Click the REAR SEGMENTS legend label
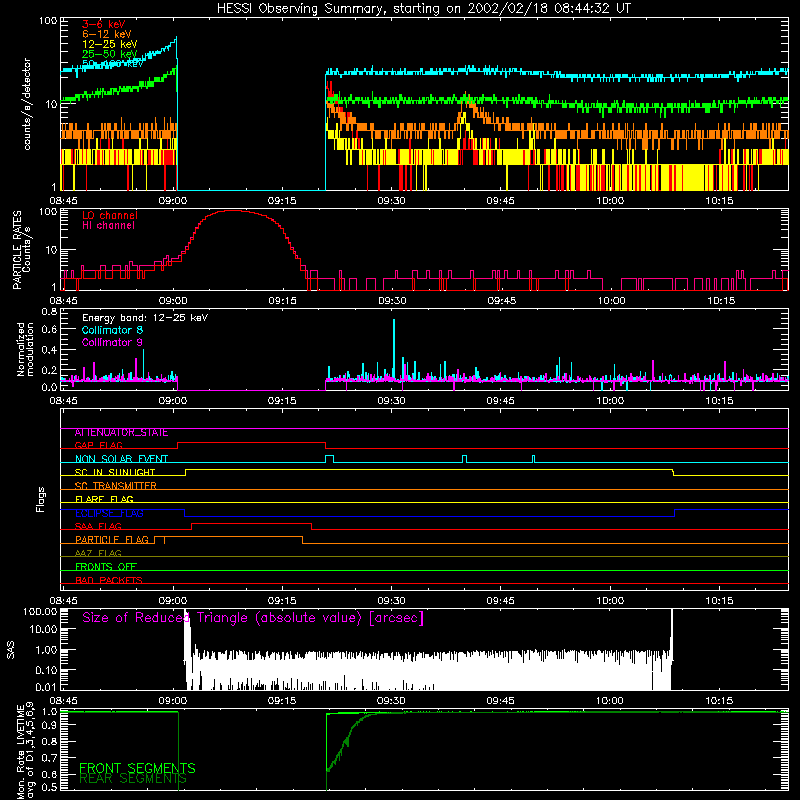The height and width of the screenshot is (800, 800). (x=133, y=779)
